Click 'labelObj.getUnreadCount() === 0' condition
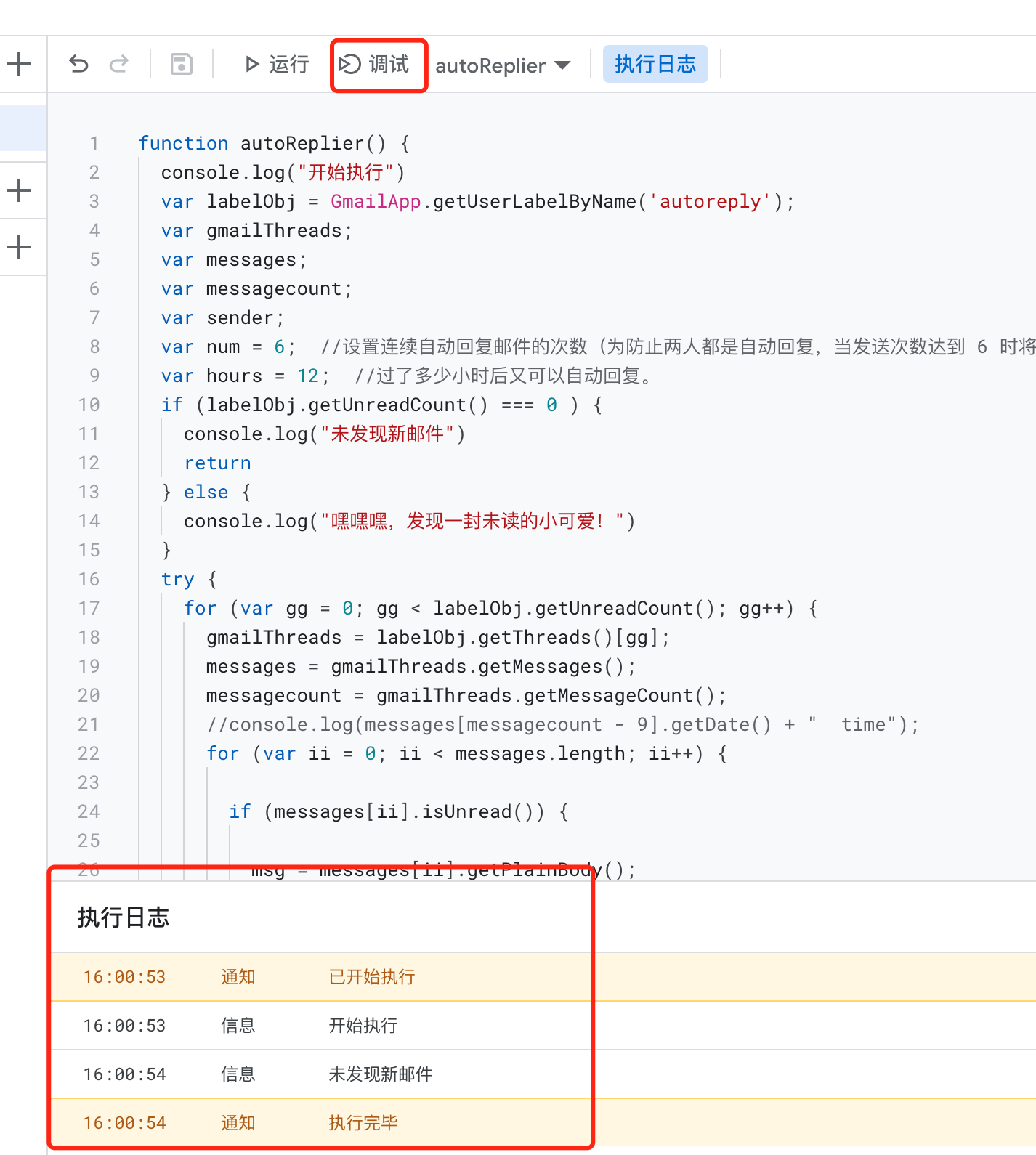 point(382,405)
